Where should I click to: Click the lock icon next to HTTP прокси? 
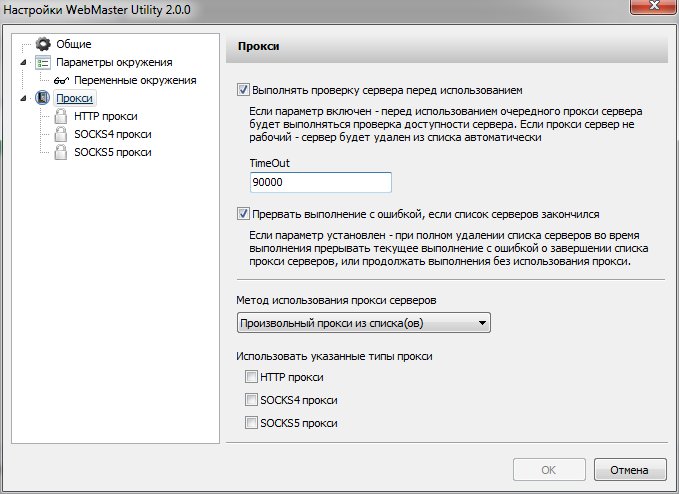61,116
